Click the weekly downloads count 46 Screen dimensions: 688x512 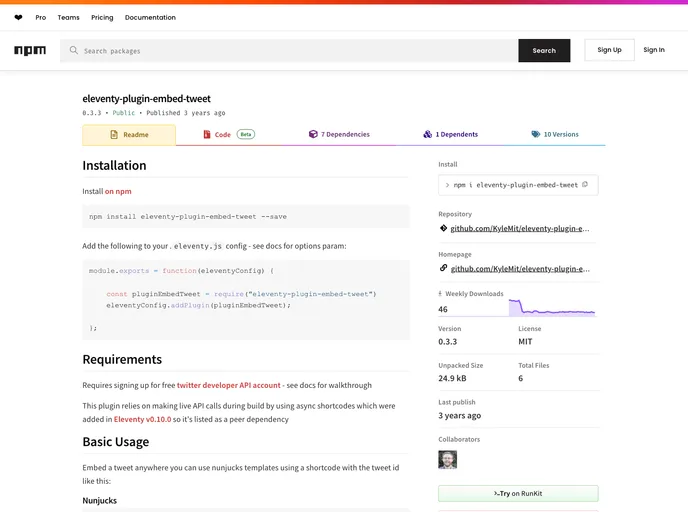[x=443, y=309]
